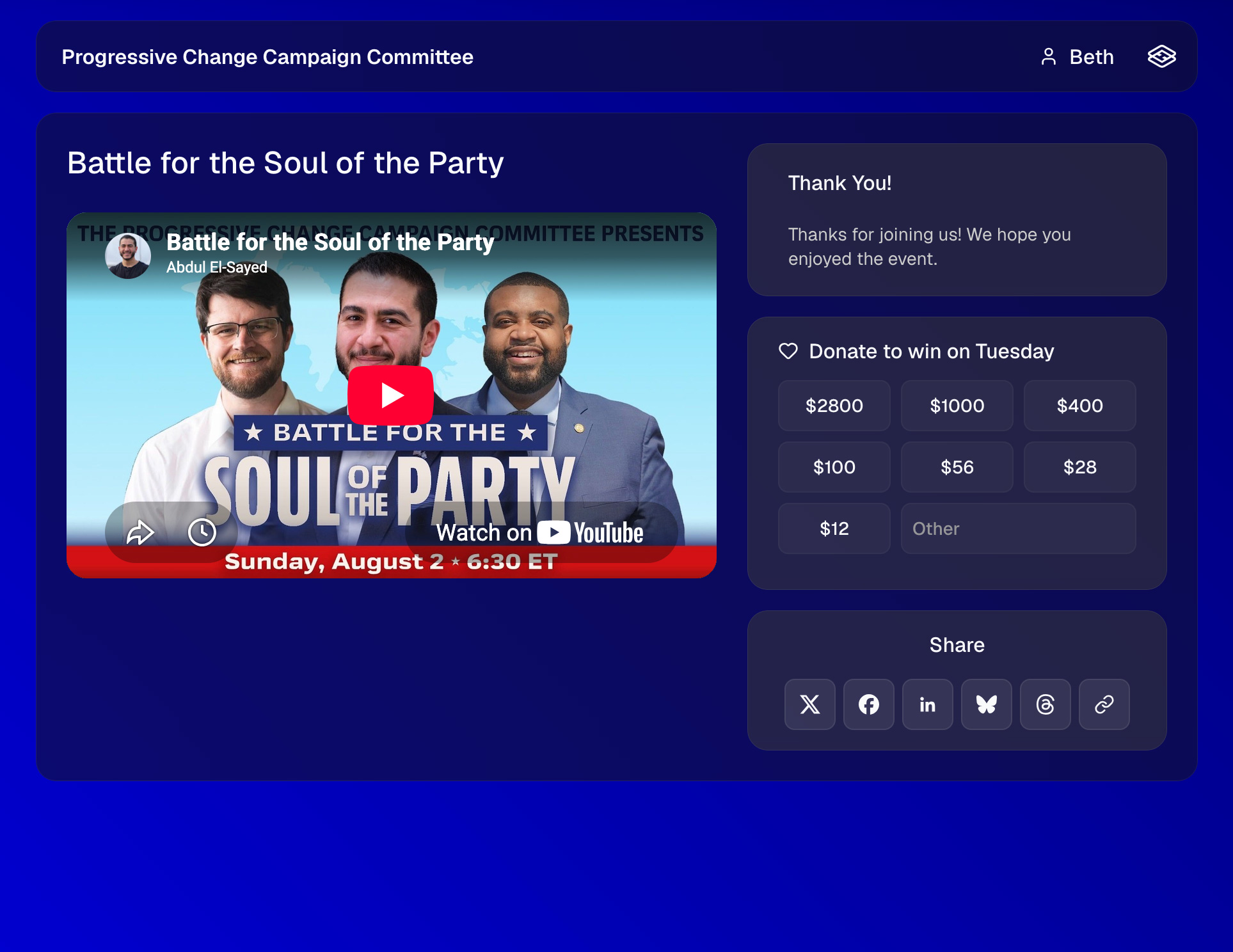
Task: Open the video title link in player
Action: pos(330,242)
